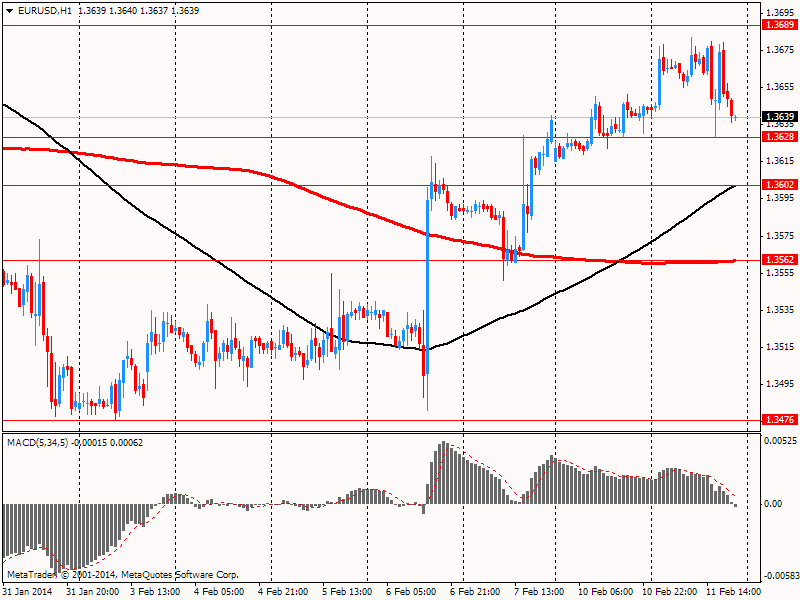This screenshot has height=600, width=800.
Task: Select the horizontal line at 1.3689
Action: 381,25
